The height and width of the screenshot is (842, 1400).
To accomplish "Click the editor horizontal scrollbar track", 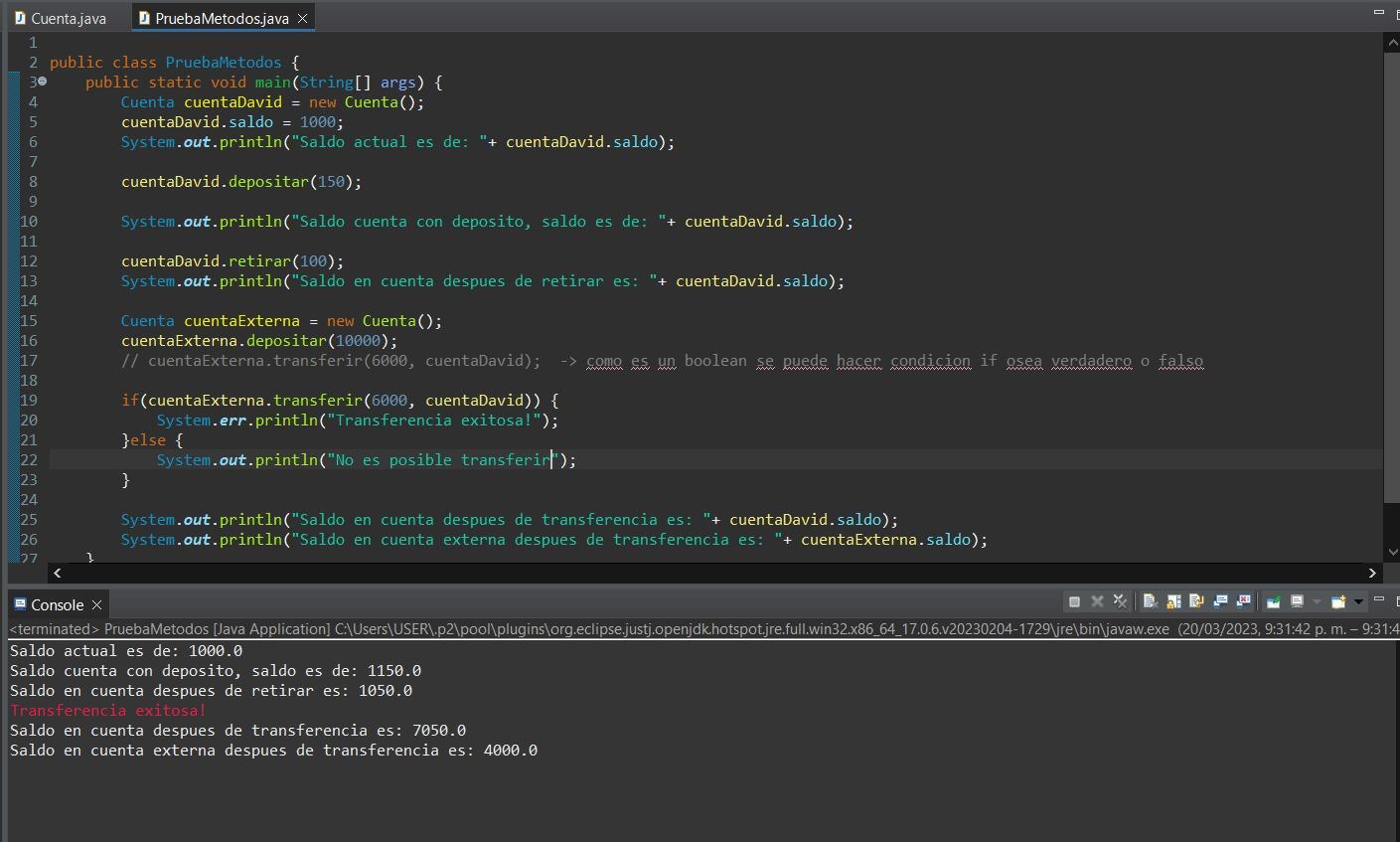I will [715, 573].
